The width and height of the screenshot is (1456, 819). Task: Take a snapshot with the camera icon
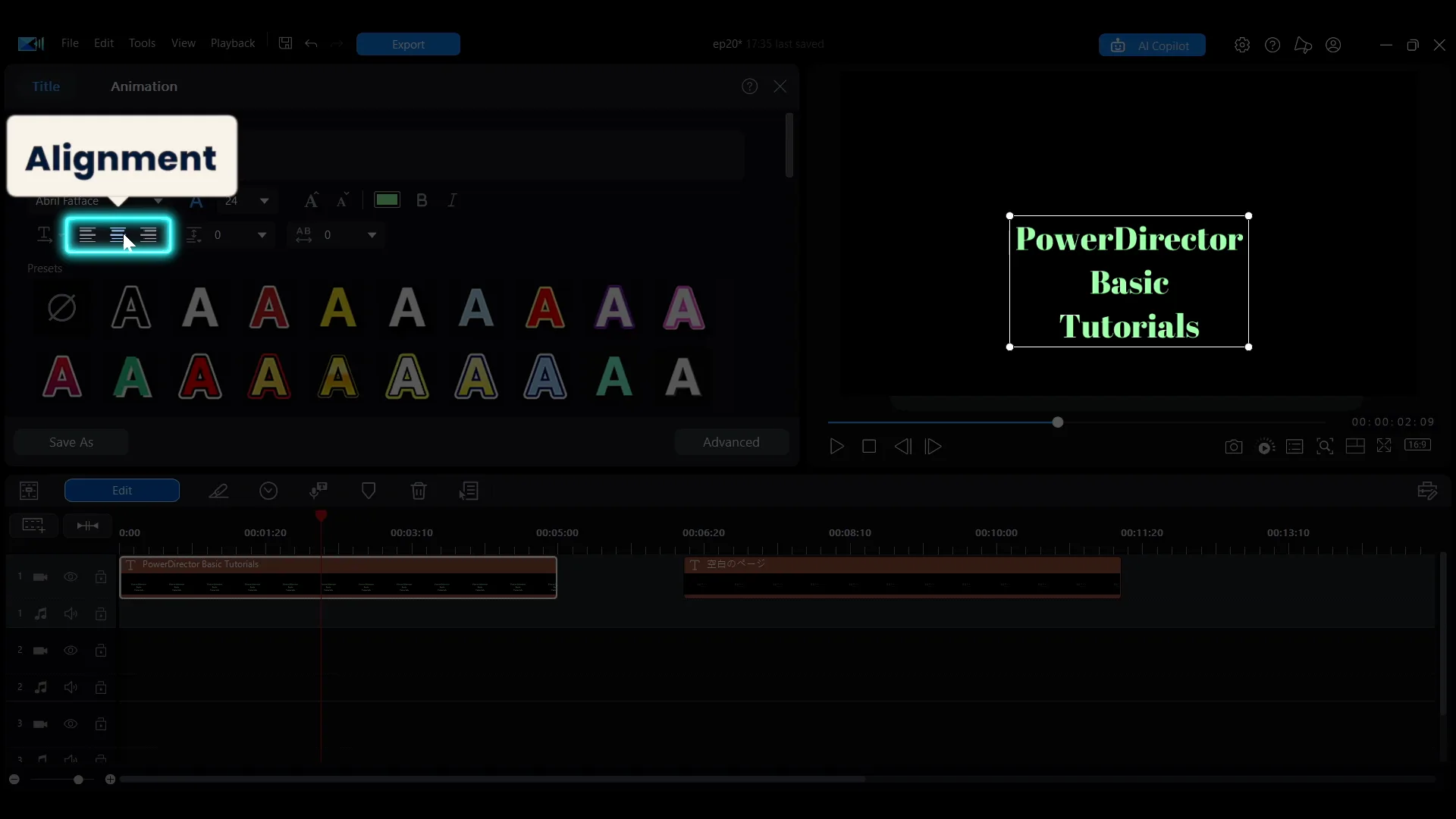(x=1234, y=447)
